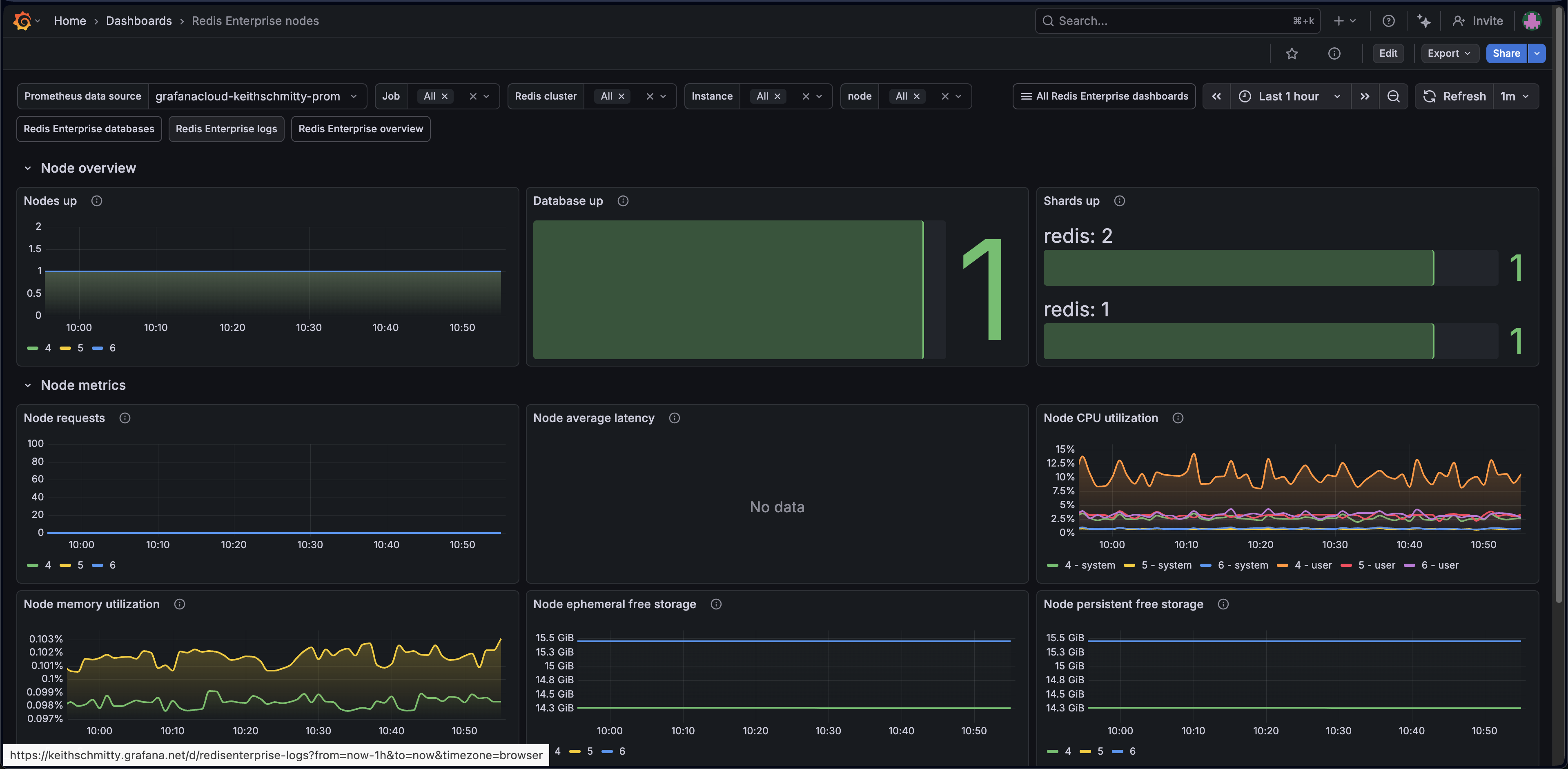The width and height of the screenshot is (1568, 769).
Task: Open the Instance variable dropdown
Action: pos(819,96)
